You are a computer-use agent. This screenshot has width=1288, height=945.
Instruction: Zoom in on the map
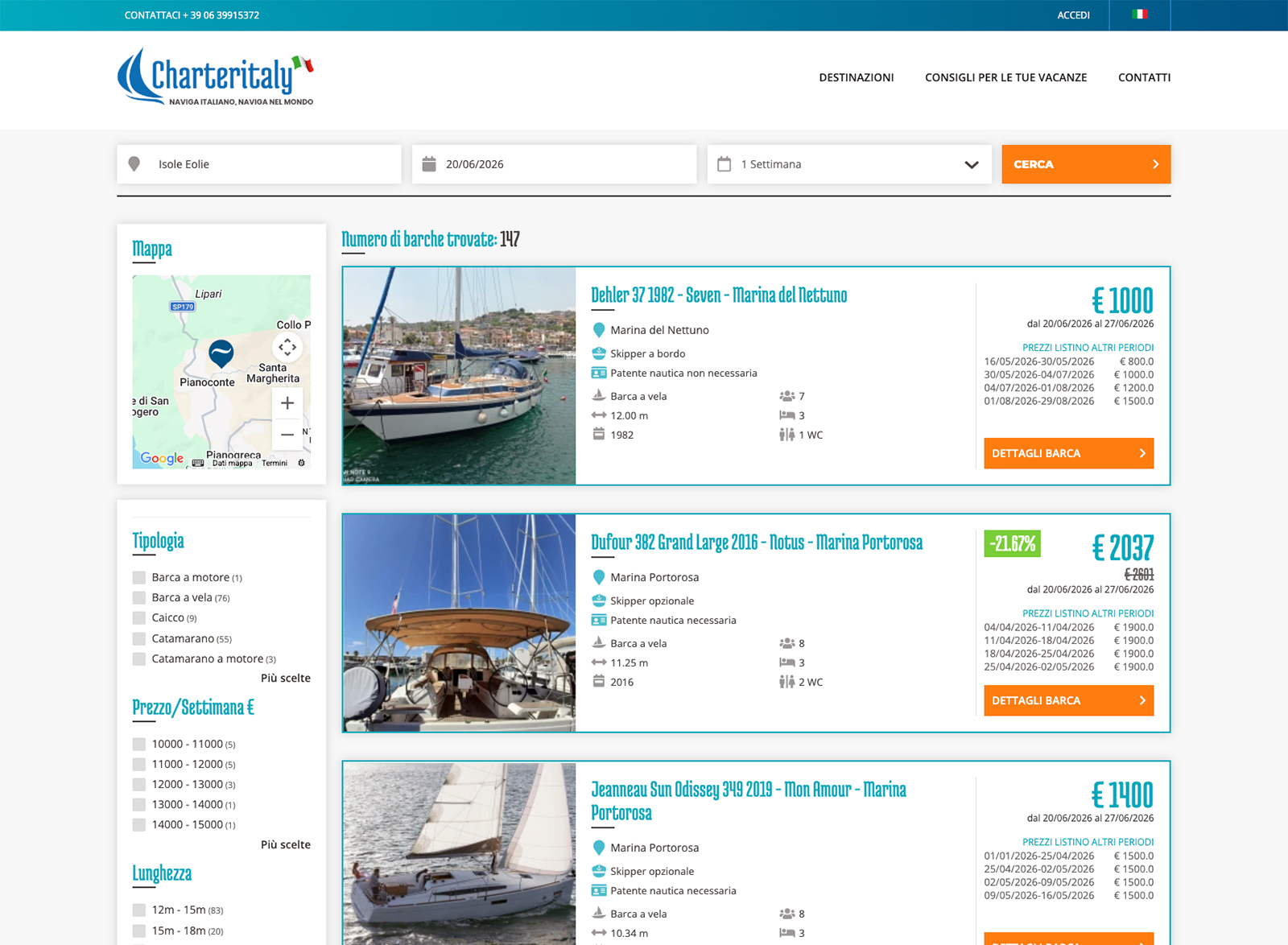coord(287,403)
